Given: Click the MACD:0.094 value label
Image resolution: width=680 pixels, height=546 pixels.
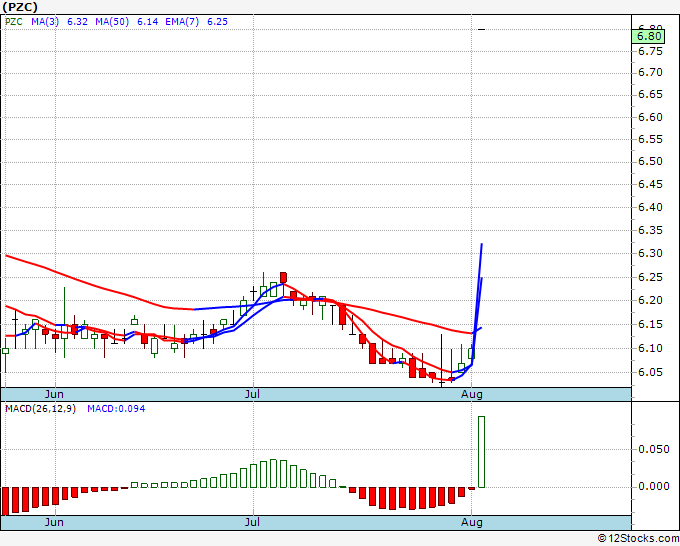Looking at the screenshot, I should click(x=116, y=409).
